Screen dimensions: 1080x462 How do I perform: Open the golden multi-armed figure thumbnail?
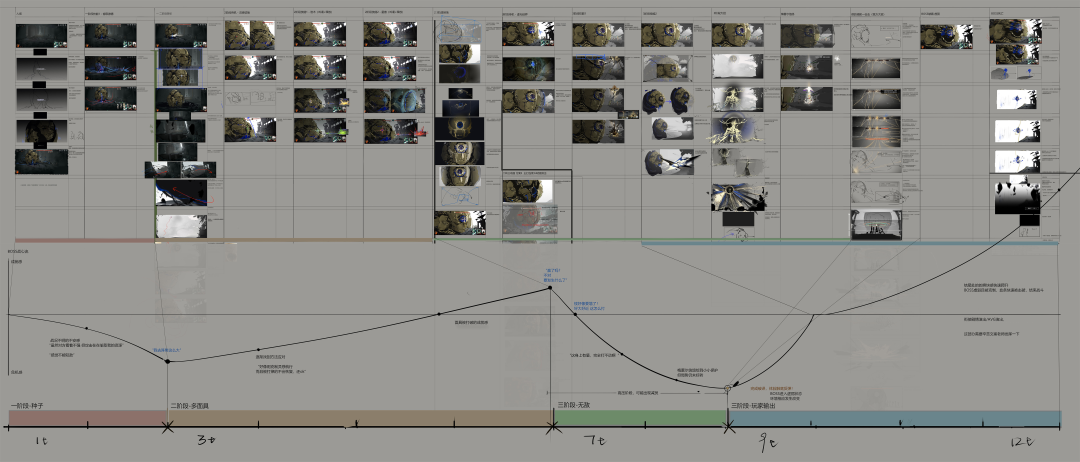tap(737, 130)
